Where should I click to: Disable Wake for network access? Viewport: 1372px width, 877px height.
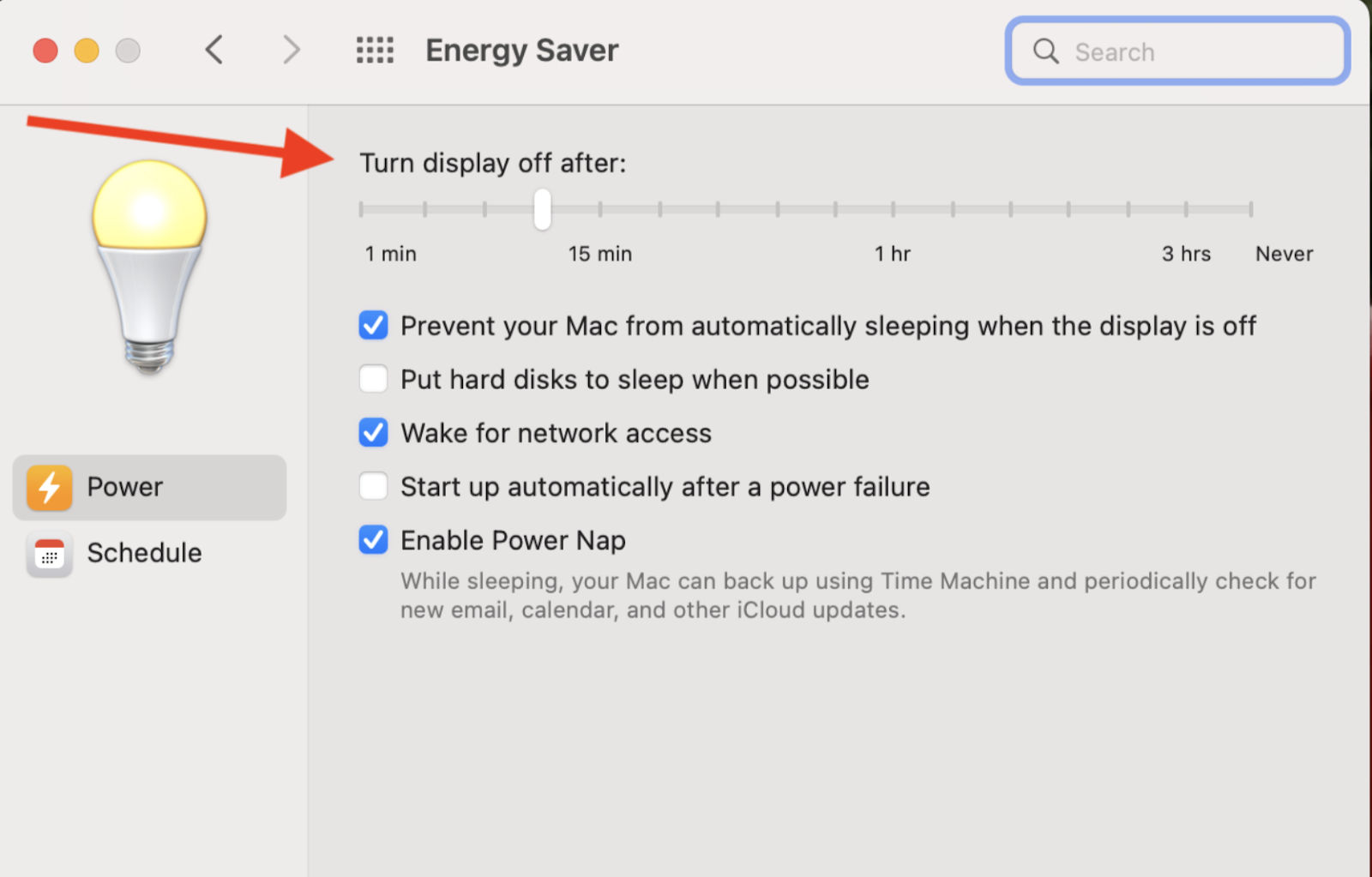pos(373,433)
